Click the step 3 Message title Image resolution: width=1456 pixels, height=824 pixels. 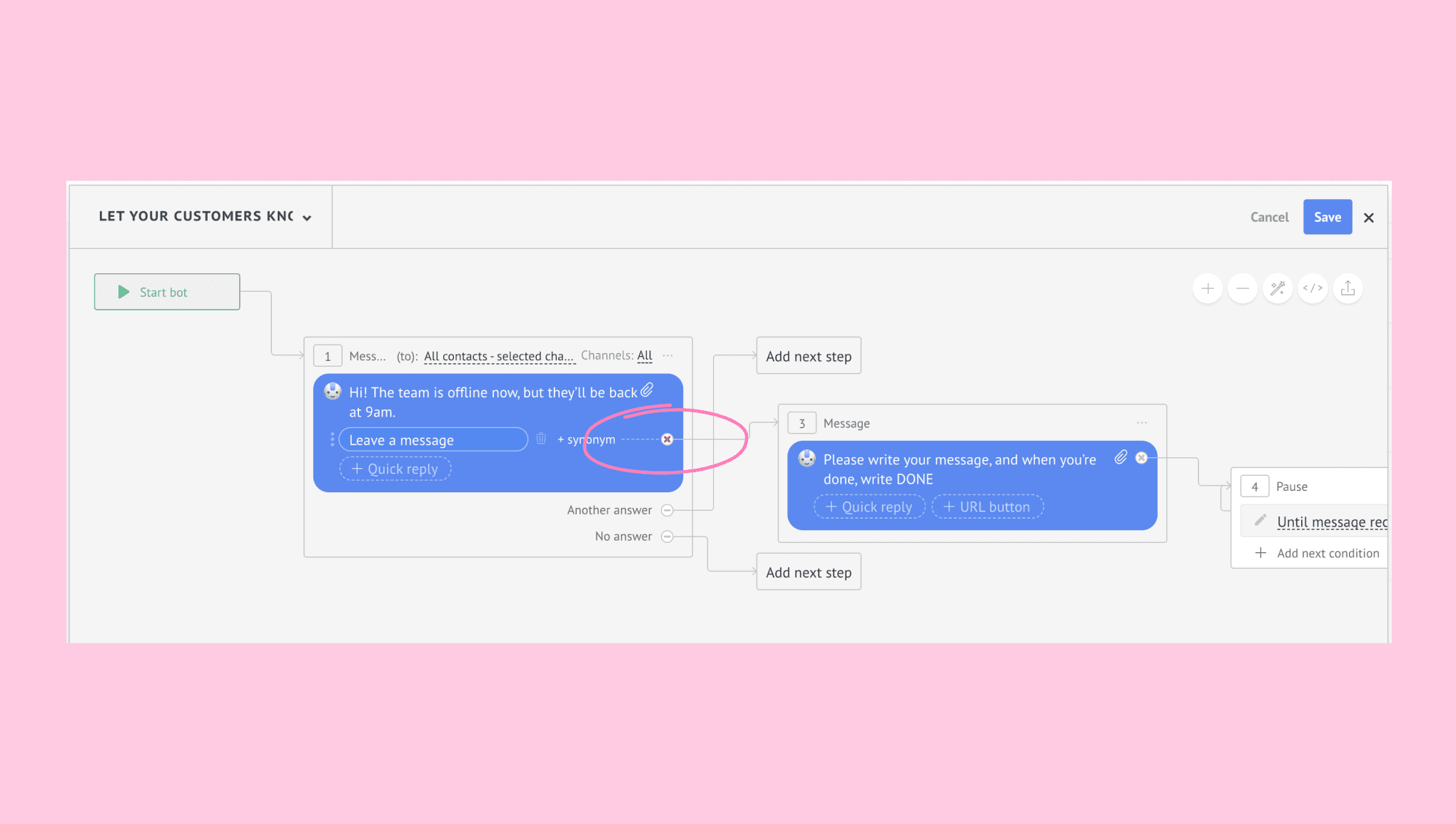pyautogui.click(x=846, y=423)
